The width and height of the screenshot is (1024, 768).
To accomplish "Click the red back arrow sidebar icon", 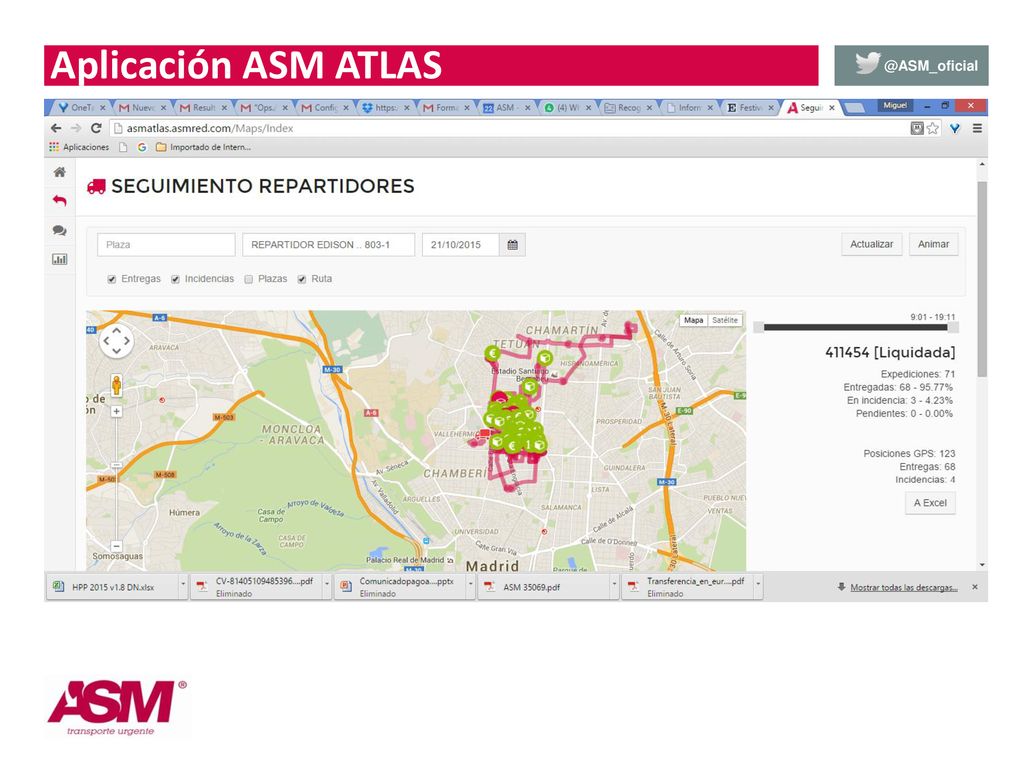I will point(59,200).
